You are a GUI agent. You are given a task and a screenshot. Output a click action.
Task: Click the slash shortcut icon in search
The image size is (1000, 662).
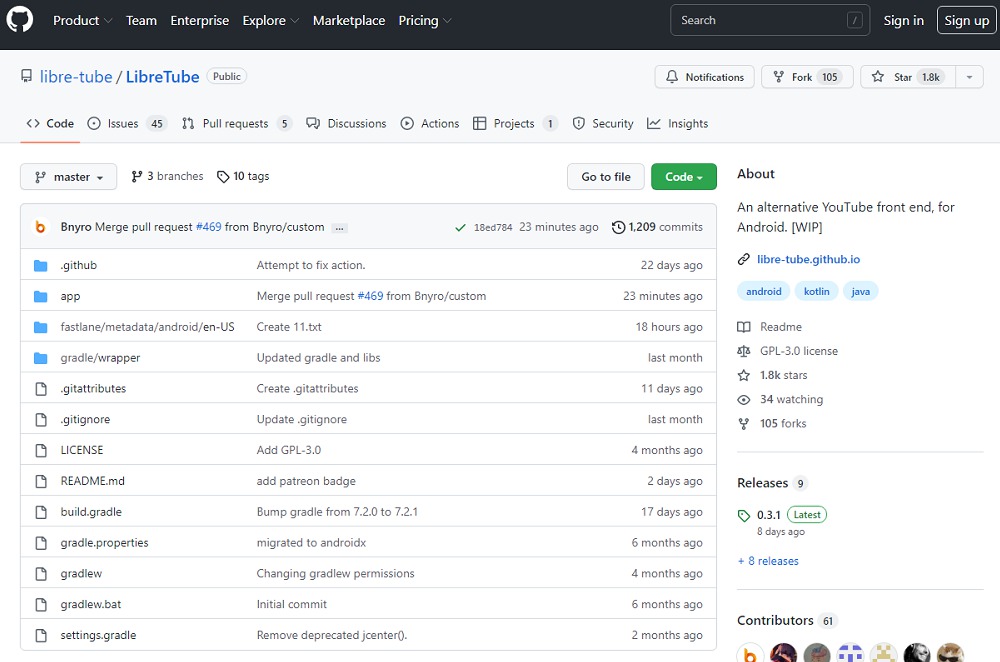(x=855, y=20)
